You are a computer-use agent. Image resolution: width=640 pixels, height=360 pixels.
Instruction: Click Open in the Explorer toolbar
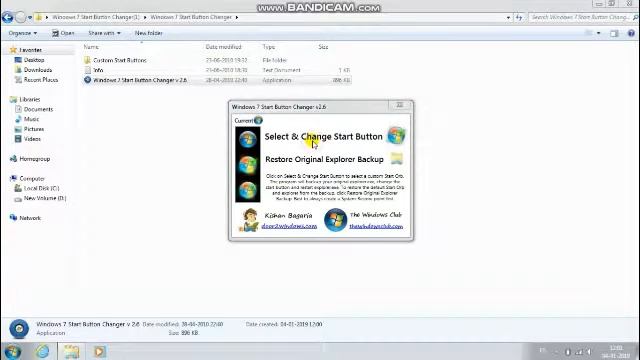point(63,33)
